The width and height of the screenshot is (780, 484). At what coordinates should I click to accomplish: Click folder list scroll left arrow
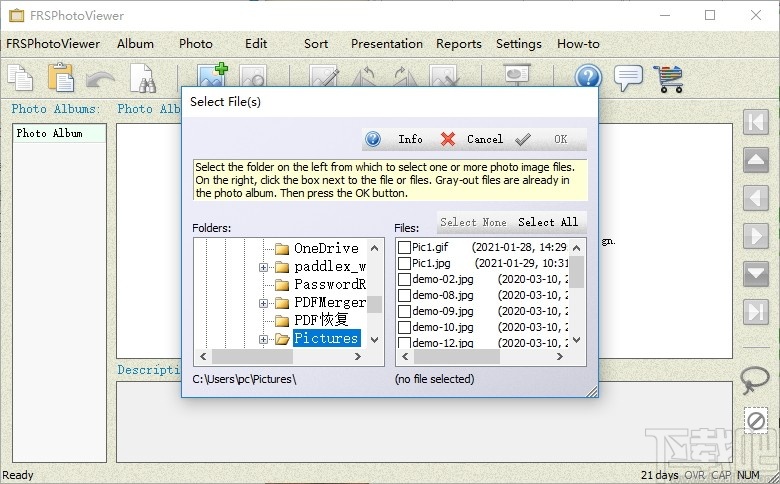click(x=203, y=356)
